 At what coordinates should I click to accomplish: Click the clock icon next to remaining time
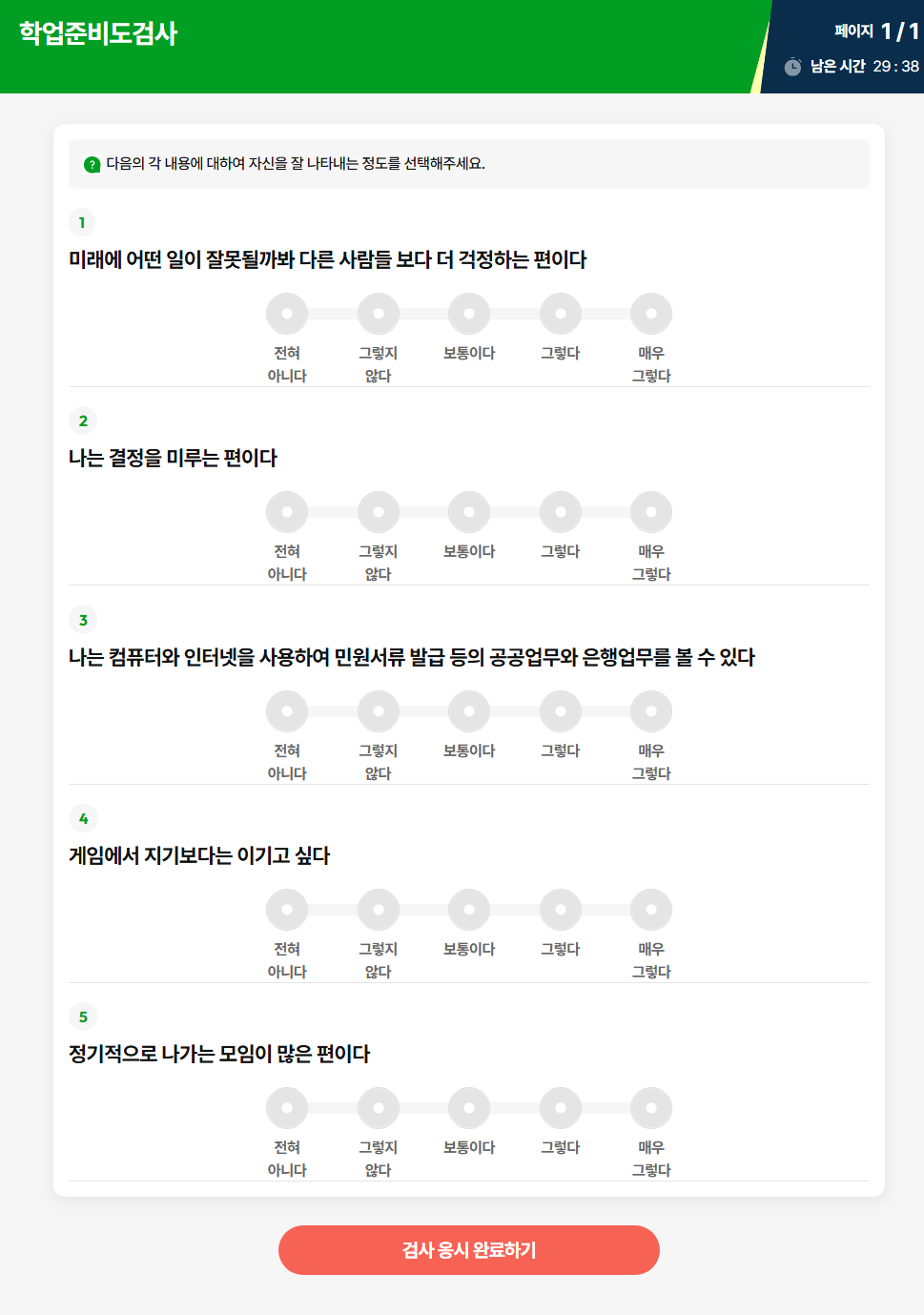point(791,67)
